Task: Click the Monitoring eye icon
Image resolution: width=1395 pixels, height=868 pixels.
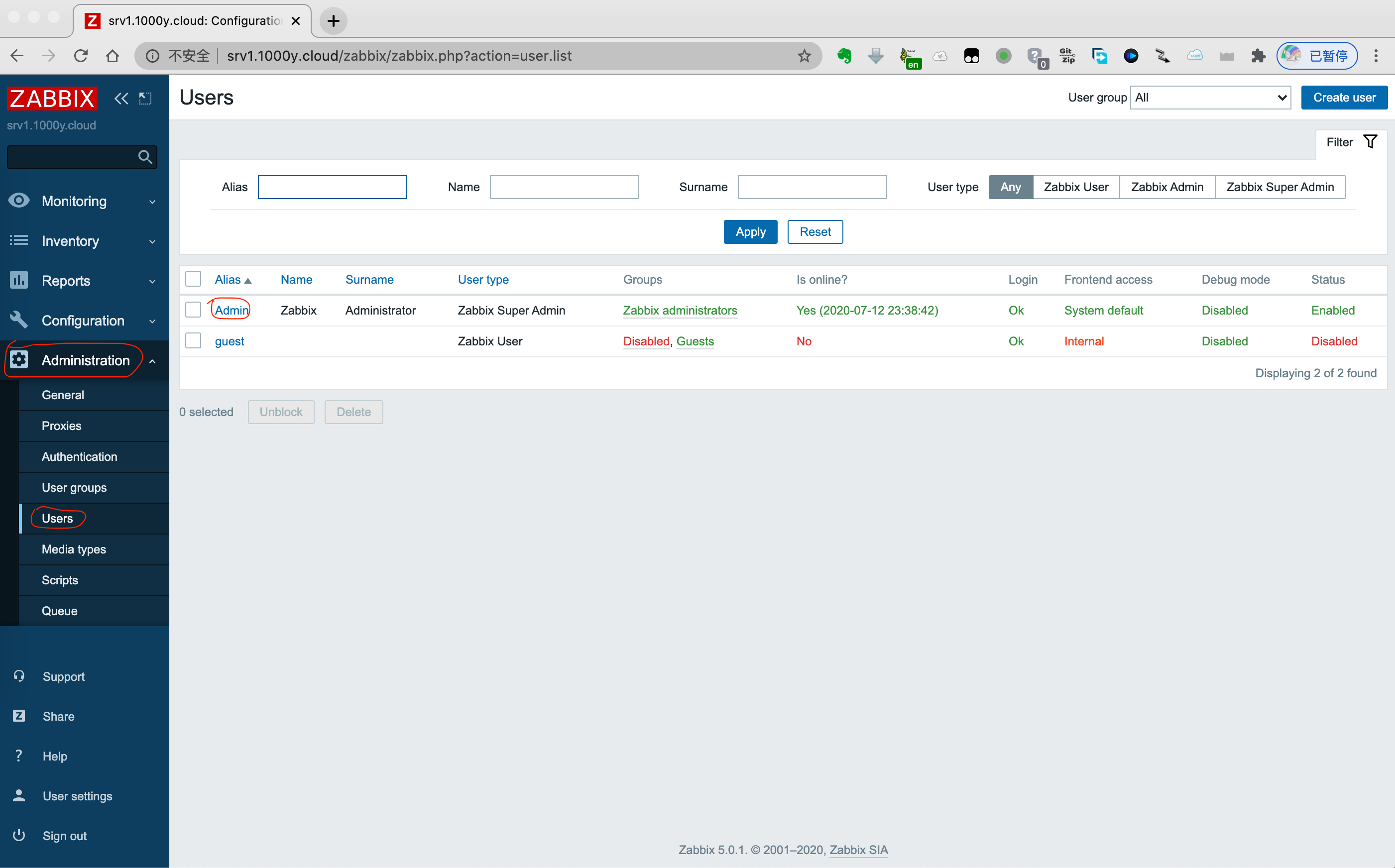Action: 19,201
